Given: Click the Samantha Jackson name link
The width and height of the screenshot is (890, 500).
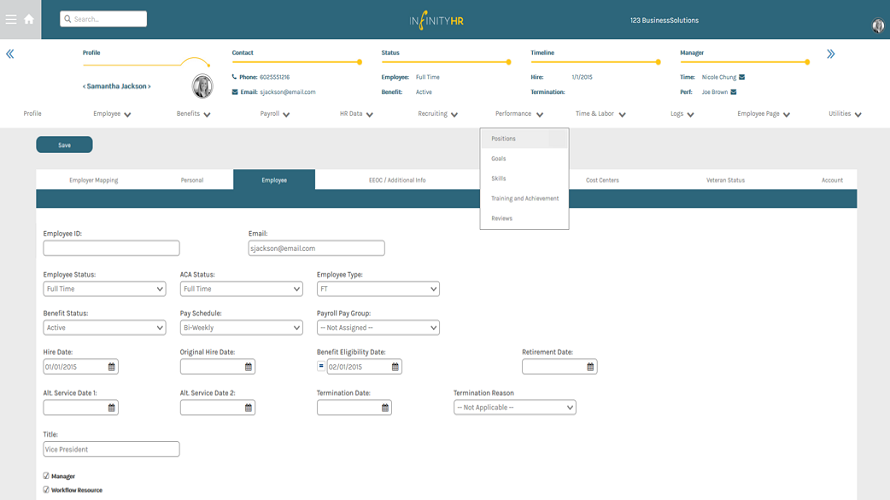Looking at the screenshot, I should (117, 86).
